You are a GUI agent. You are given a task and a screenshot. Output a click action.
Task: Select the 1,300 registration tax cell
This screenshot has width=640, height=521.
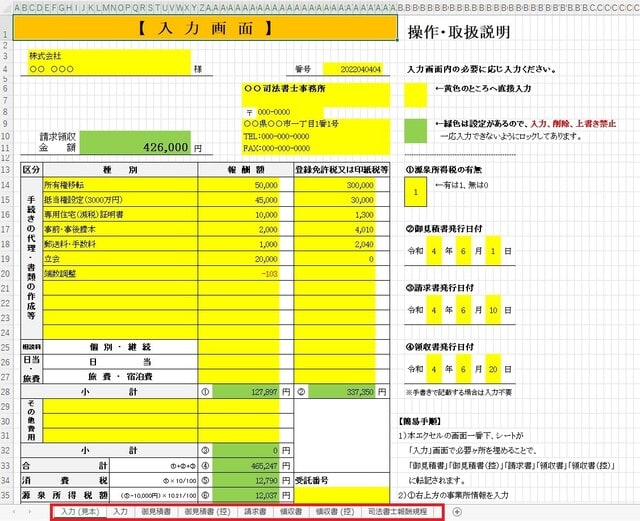(x=335, y=214)
